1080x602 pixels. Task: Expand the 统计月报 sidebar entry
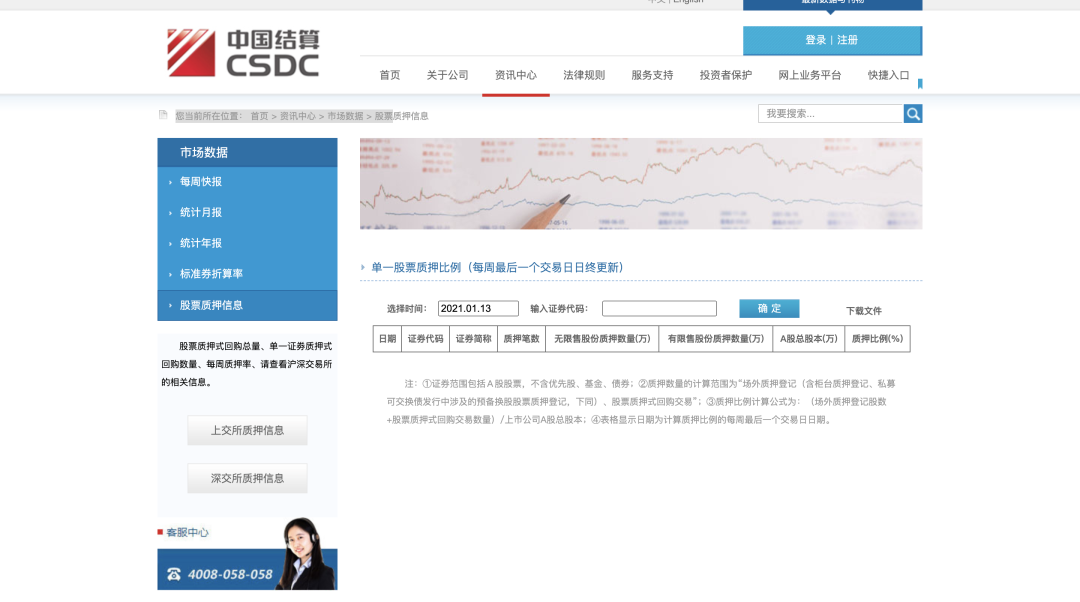200,212
